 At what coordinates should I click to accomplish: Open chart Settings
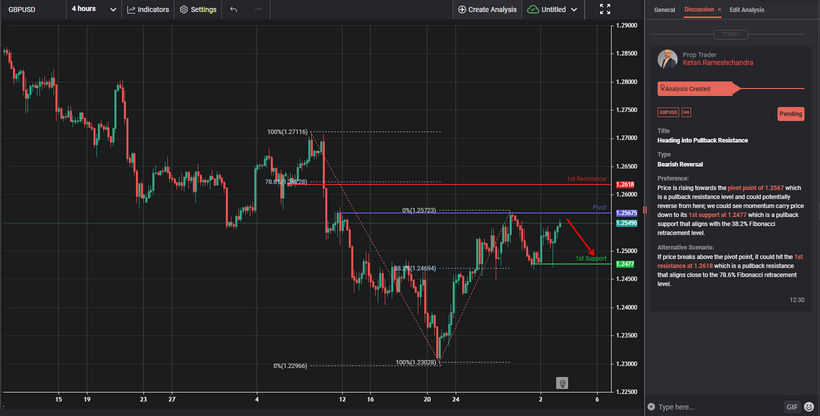pos(198,9)
